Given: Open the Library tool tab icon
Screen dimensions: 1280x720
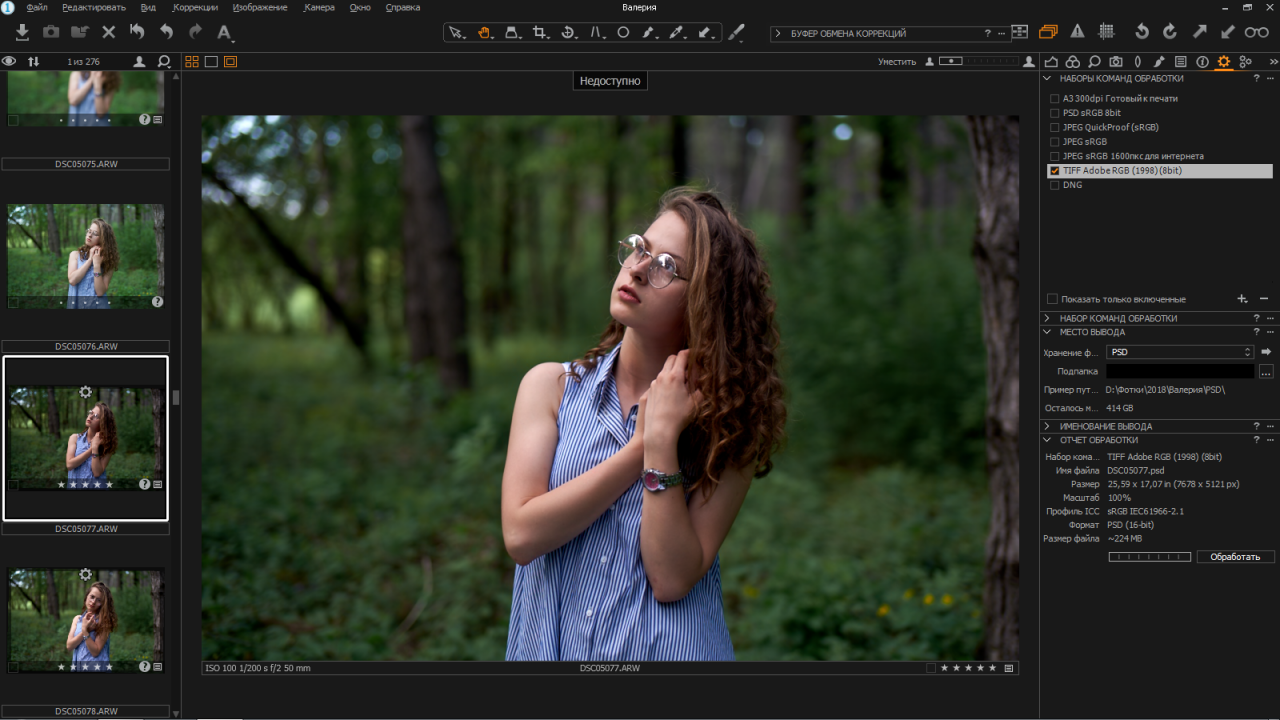Looking at the screenshot, I should [x=1051, y=62].
